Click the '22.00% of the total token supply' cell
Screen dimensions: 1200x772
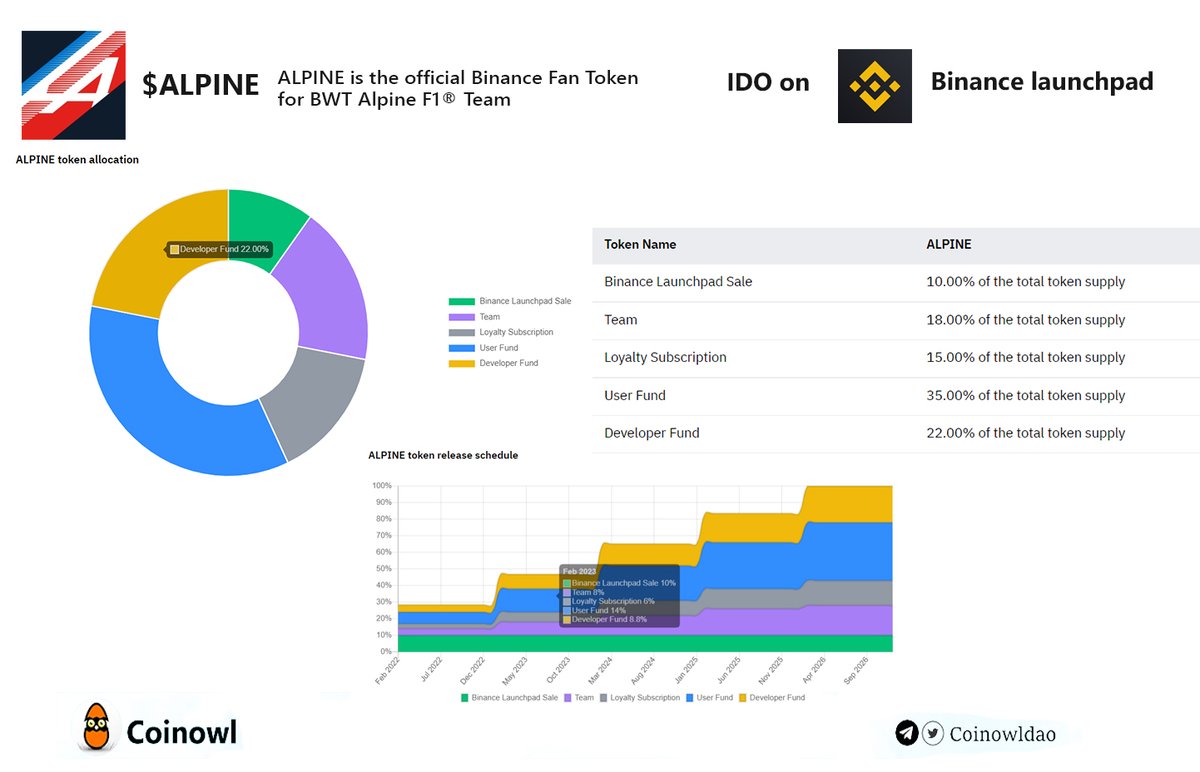pos(1026,433)
